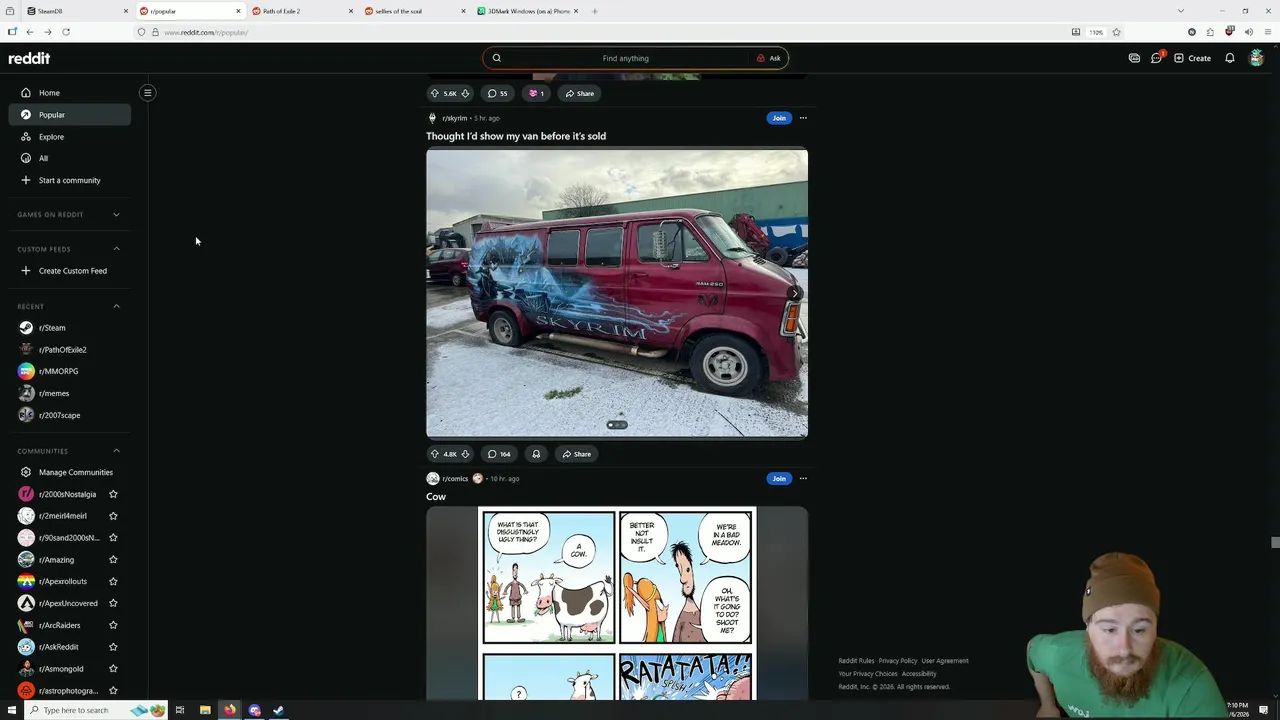Open Explore in the sidebar

click(70, 137)
